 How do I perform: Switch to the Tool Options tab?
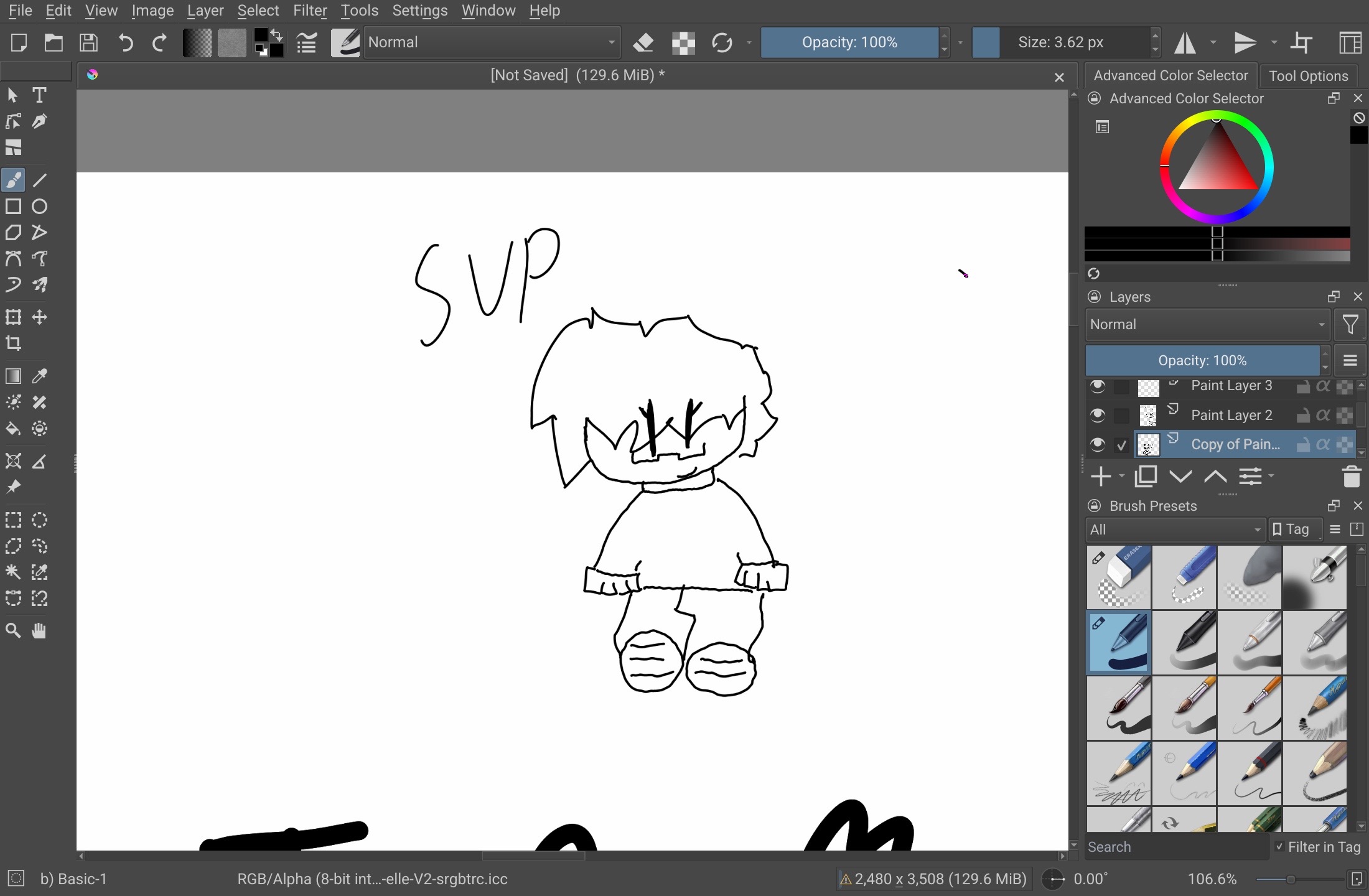point(1309,76)
